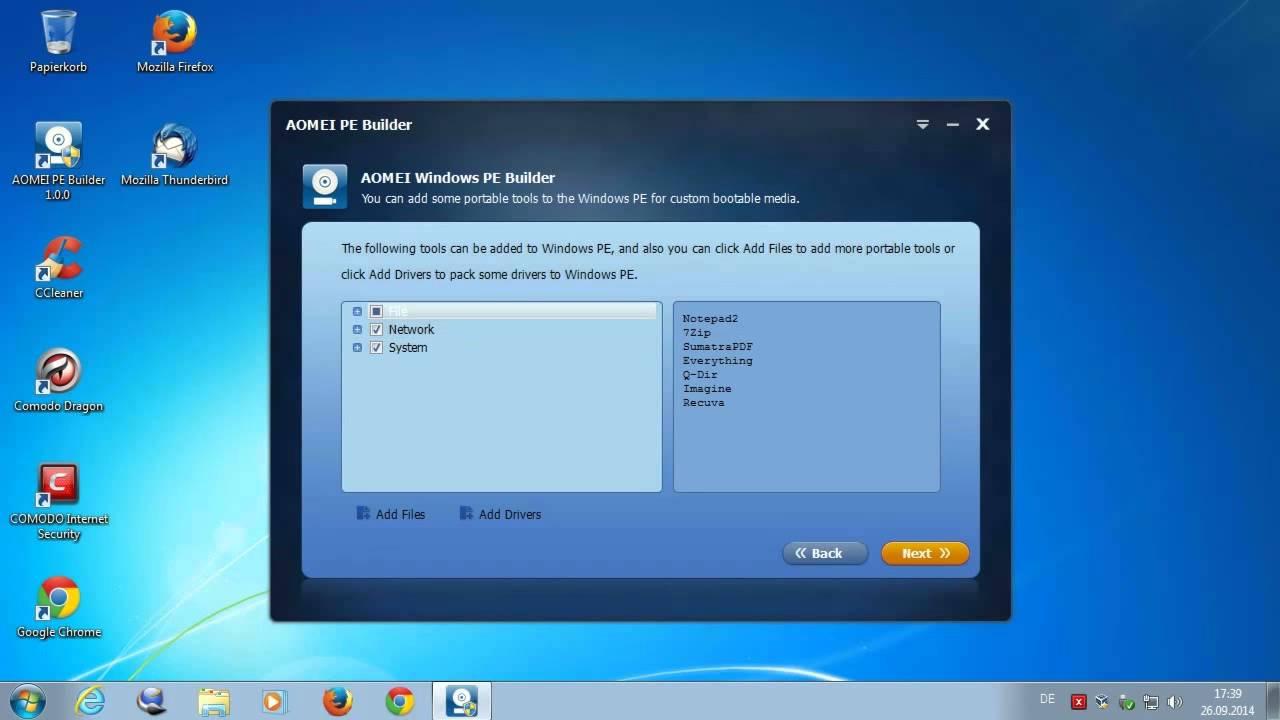Viewport: 1280px width, 720px height.
Task: Open Chrome from the taskbar
Action: pyautogui.click(x=400, y=701)
